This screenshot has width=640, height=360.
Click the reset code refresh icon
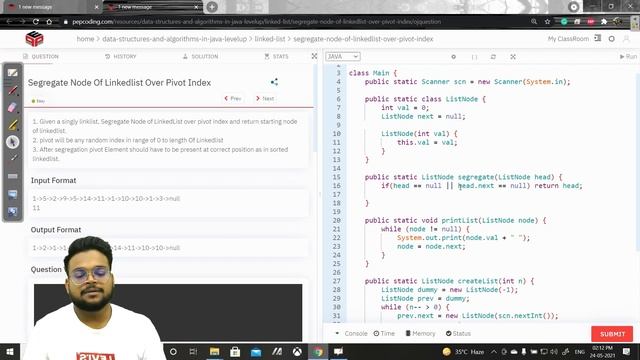coord(493,57)
